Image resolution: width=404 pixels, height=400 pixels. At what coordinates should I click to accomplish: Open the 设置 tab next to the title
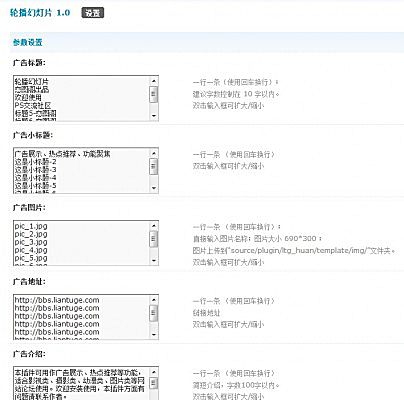click(x=93, y=13)
